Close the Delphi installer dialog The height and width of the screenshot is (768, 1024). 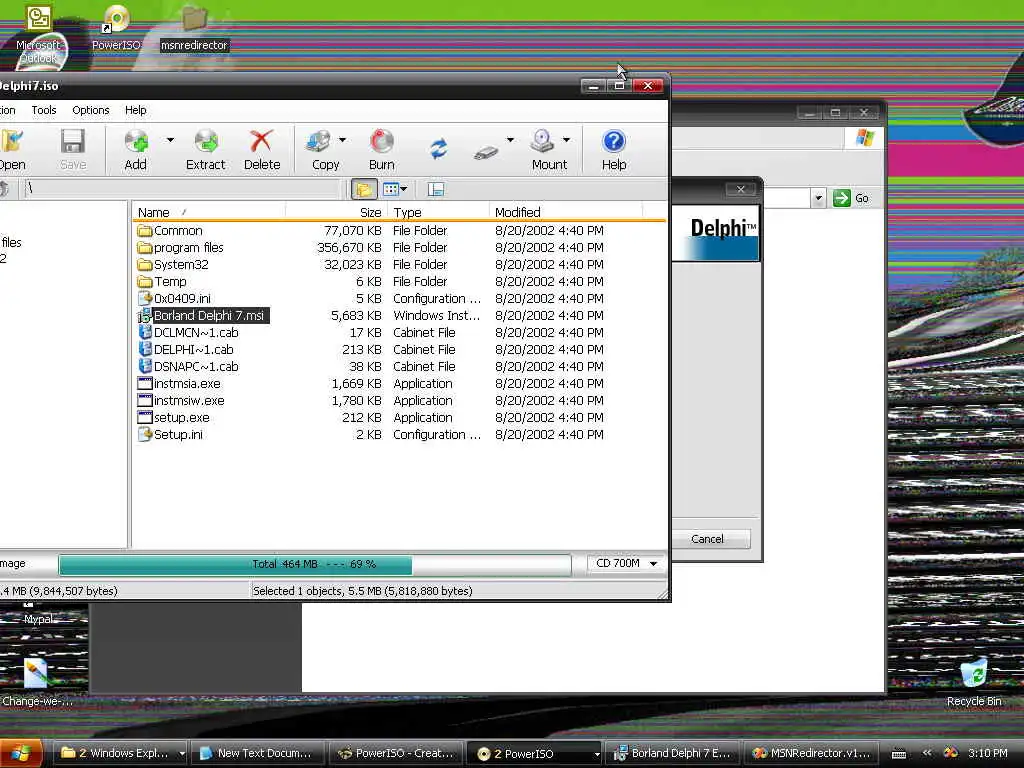741,189
